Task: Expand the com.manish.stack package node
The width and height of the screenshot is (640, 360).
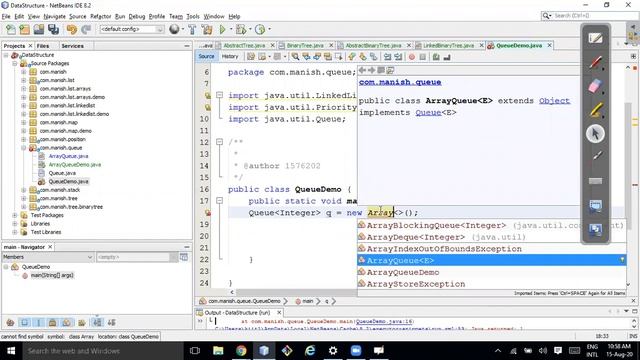Action: (x=24, y=190)
